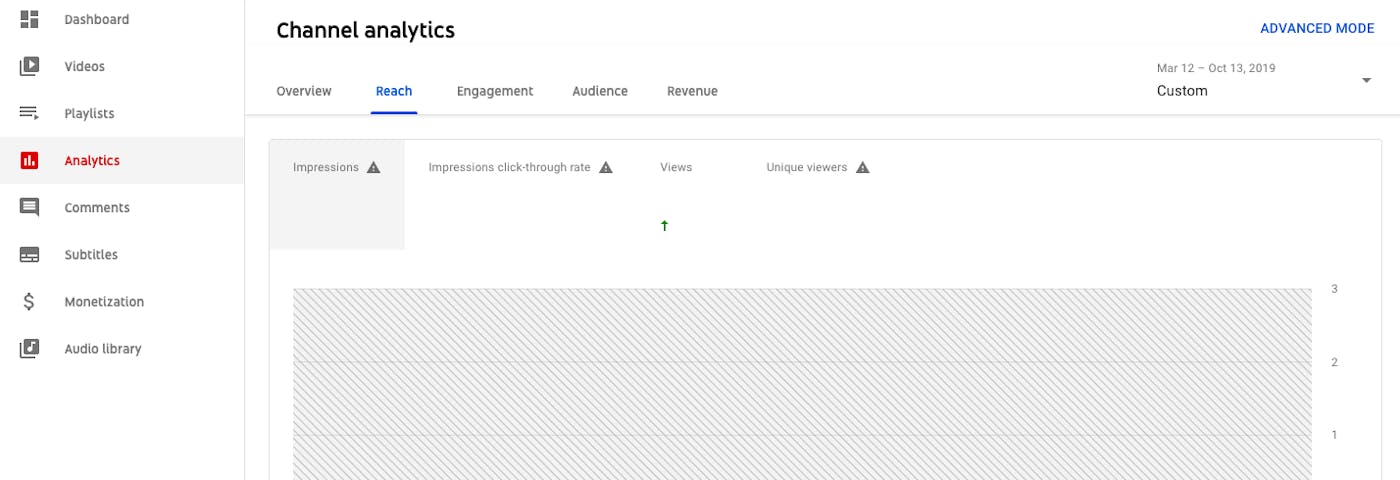Image resolution: width=1400 pixels, height=480 pixels.
Task: Open the Revenue tab
Action: pyautogui.click(x=692, y=91)
